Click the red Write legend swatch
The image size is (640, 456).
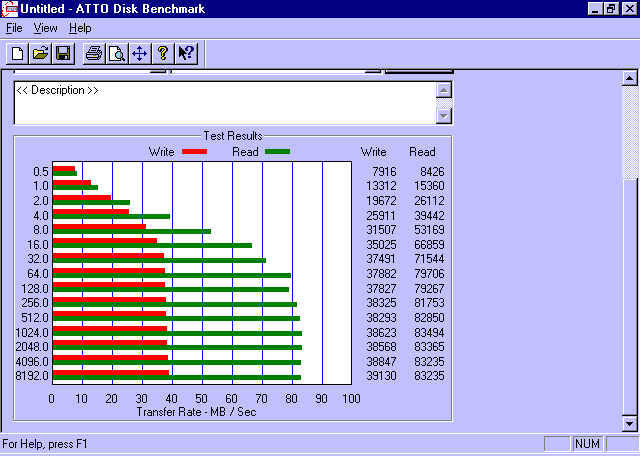[194, 152]
